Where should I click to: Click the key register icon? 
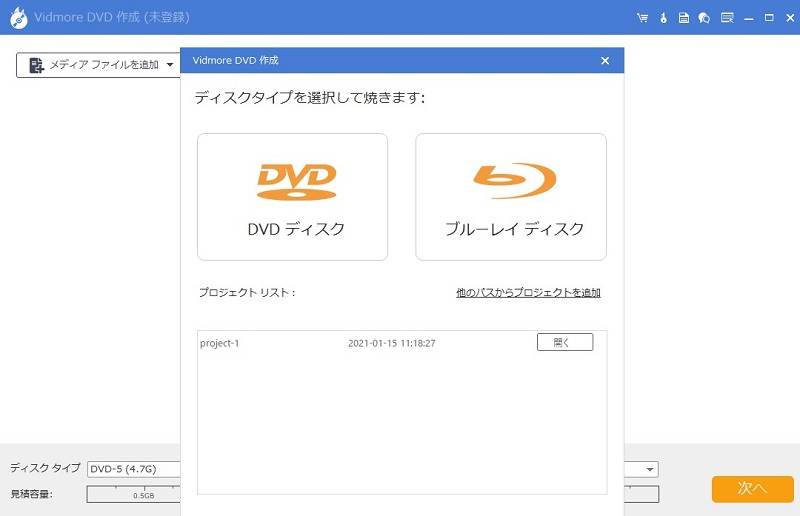pyautogui.click(x=663, y=18)
